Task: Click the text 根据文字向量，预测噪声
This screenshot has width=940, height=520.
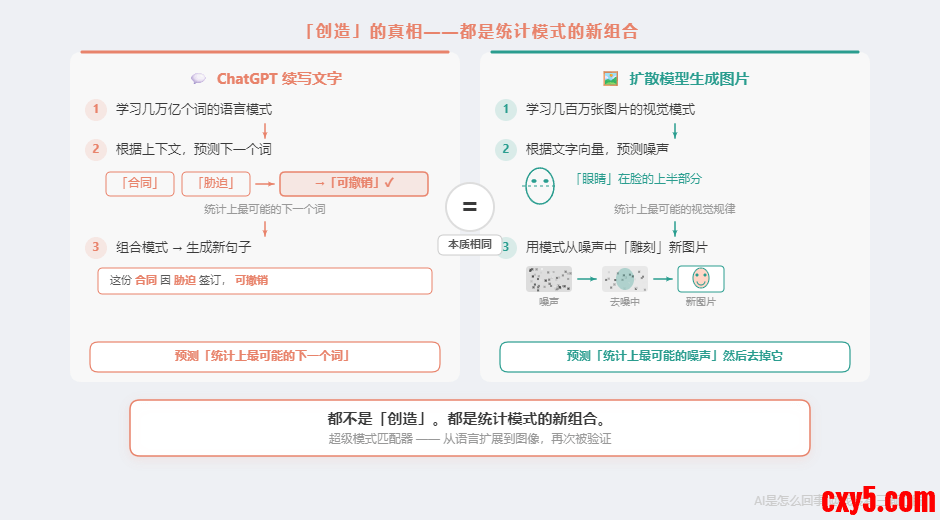Action: click(x=597, y=149)
